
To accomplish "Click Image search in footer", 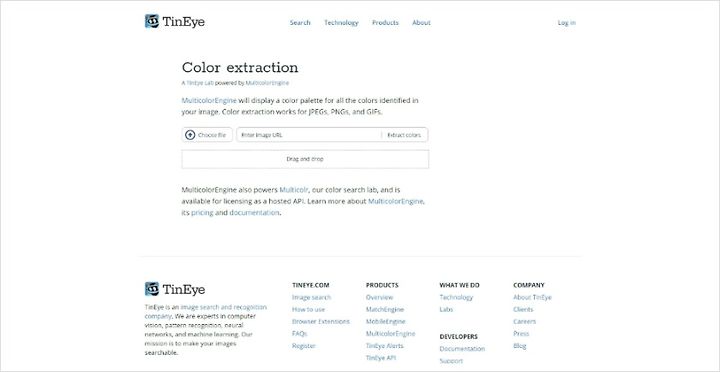I will click(311, 298).
